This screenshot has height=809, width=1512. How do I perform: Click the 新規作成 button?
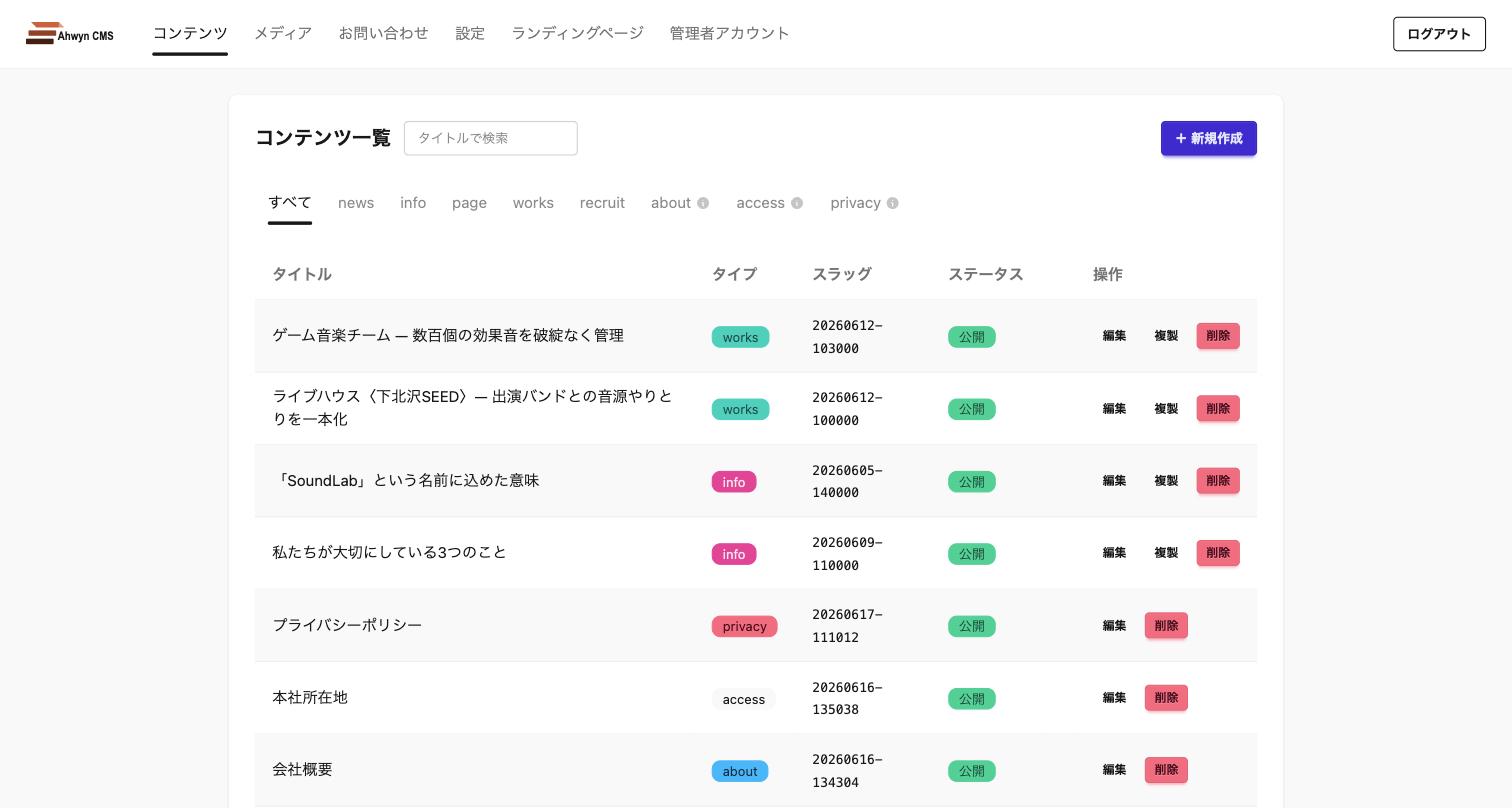1208,138
